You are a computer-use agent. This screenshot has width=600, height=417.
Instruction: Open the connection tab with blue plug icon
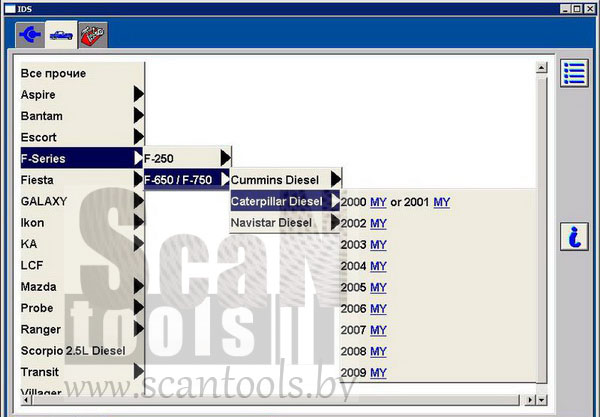click(30, 35)
